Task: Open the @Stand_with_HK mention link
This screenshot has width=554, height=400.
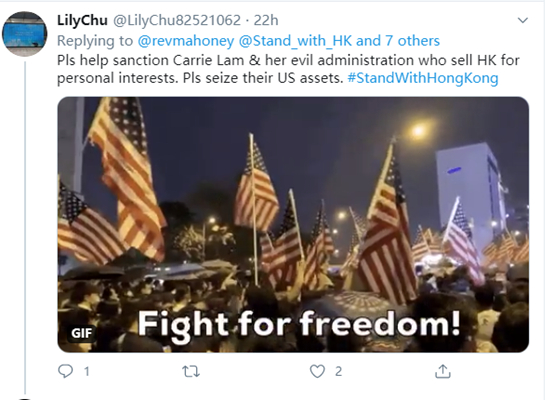Action: point(295,41)
